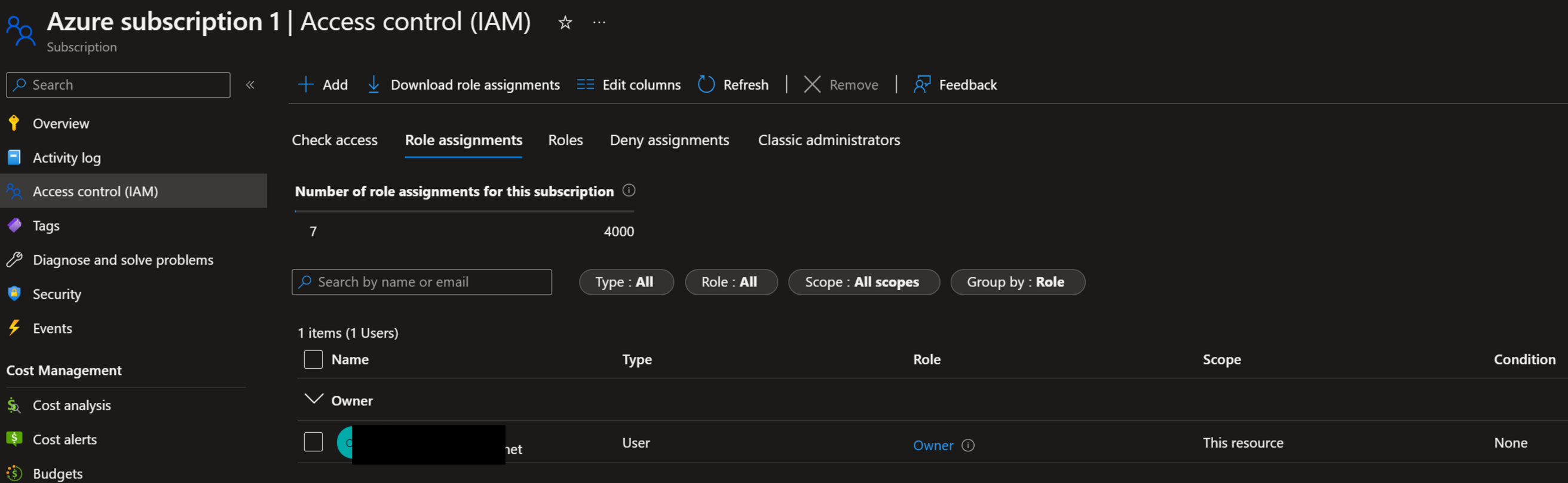
Task: Click the user avatar in Owner row
Action: coord(345,443)
